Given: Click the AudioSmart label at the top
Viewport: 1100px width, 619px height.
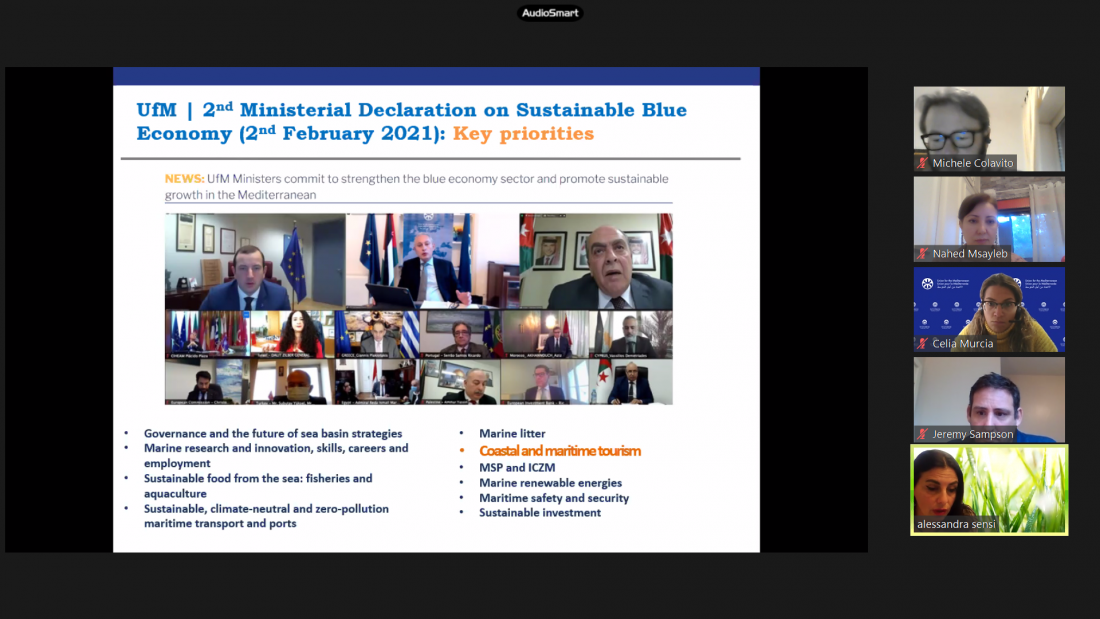Looking at the screenshot, I should click(550, 13).
